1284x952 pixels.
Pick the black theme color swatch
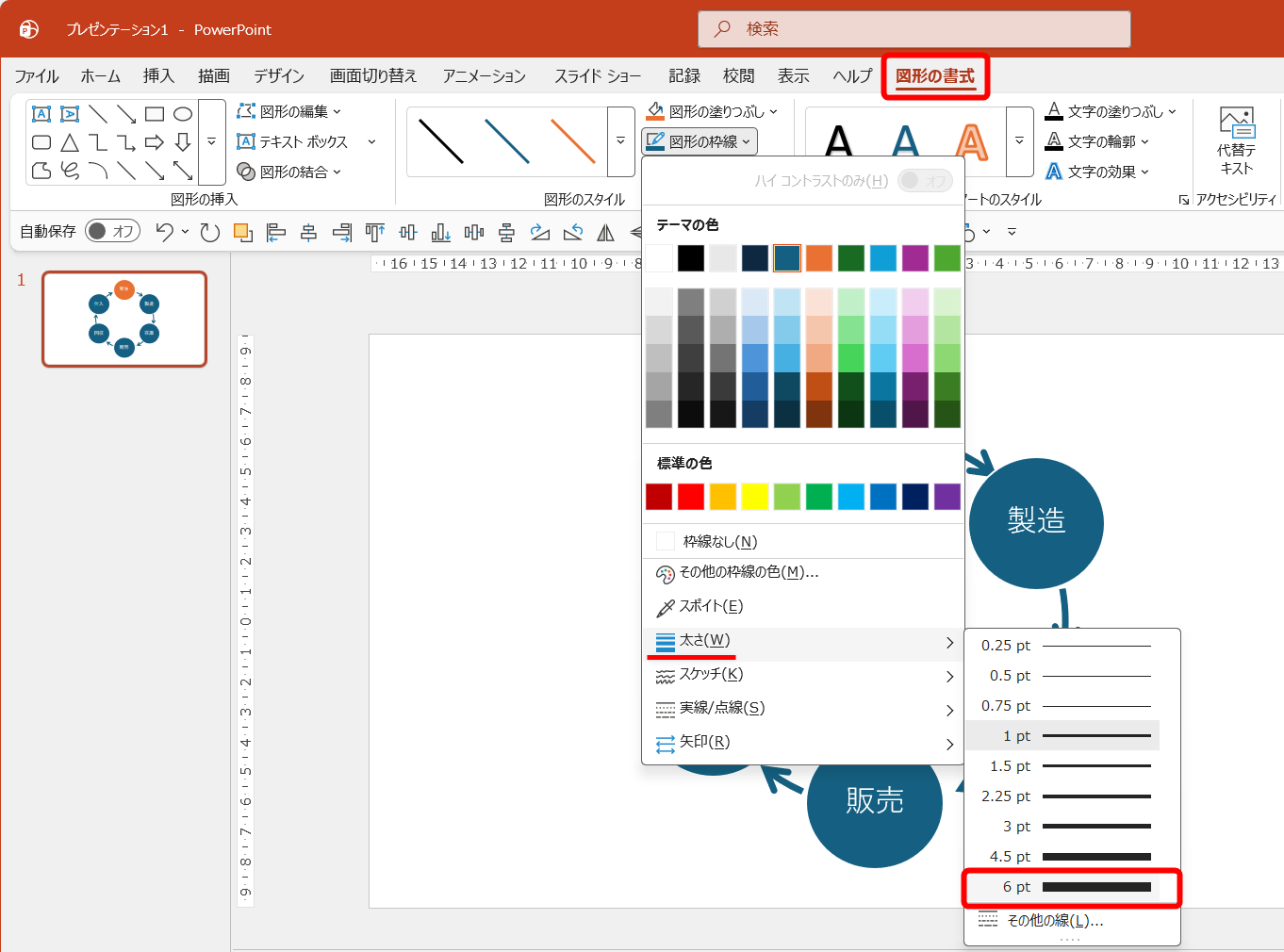click(x=691, y=258)
